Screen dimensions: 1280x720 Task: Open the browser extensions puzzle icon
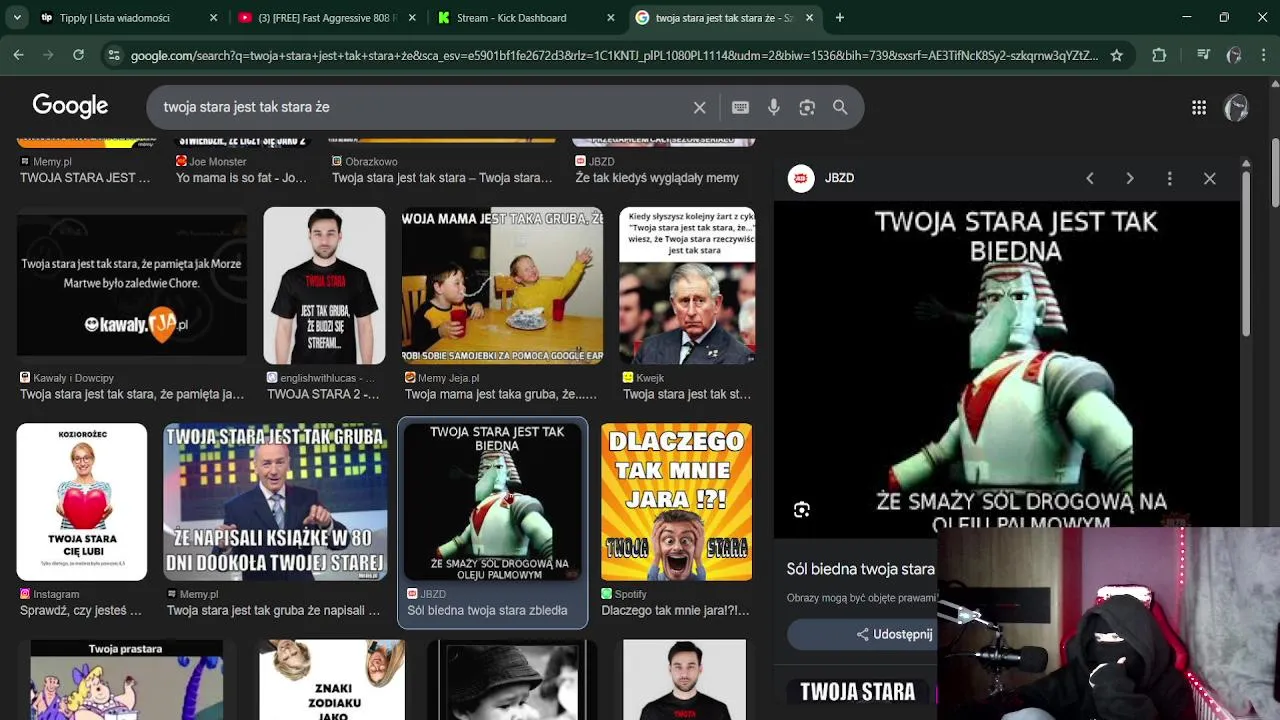coord(1159,55)
